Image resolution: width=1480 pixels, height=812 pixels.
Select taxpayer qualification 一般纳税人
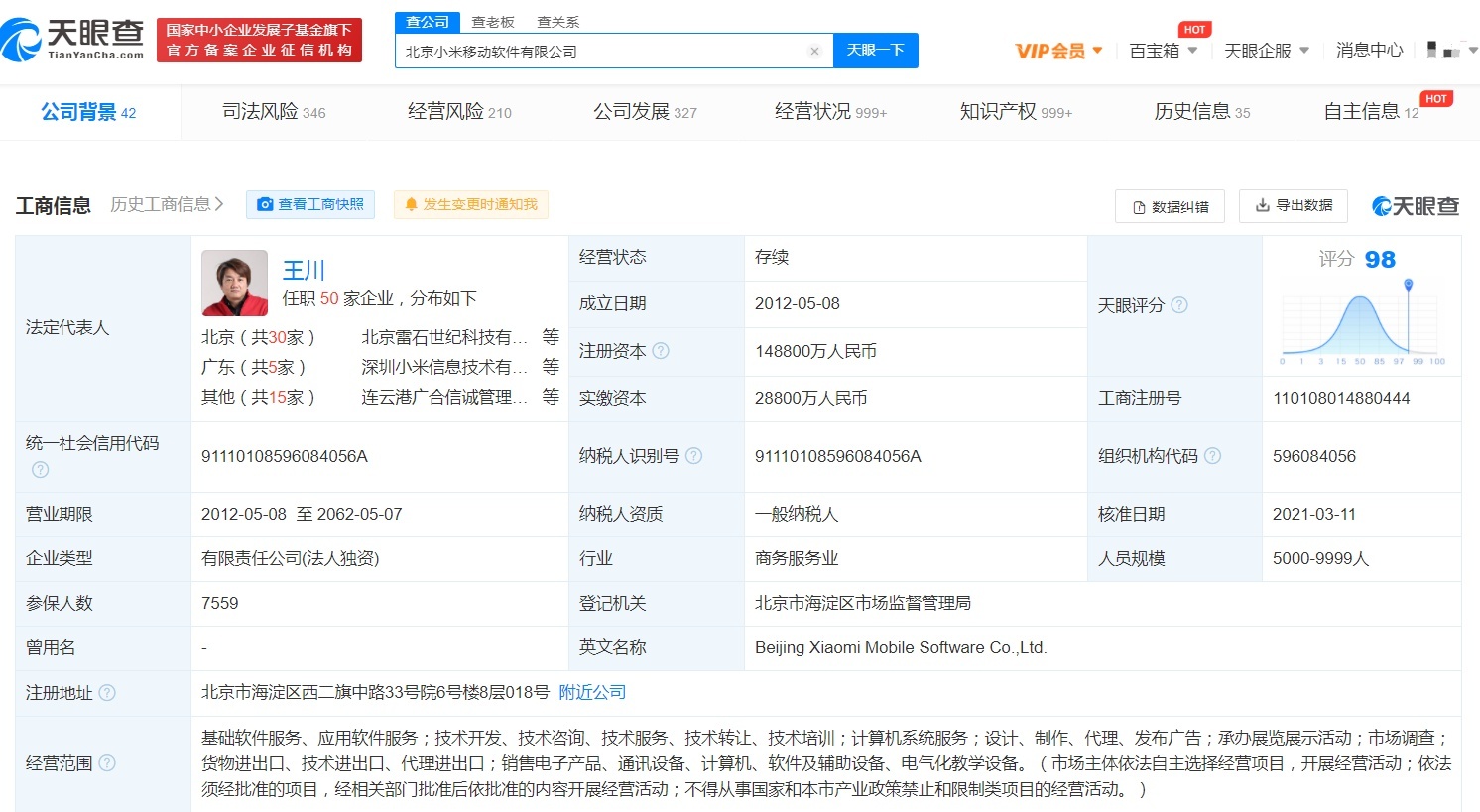797,514
